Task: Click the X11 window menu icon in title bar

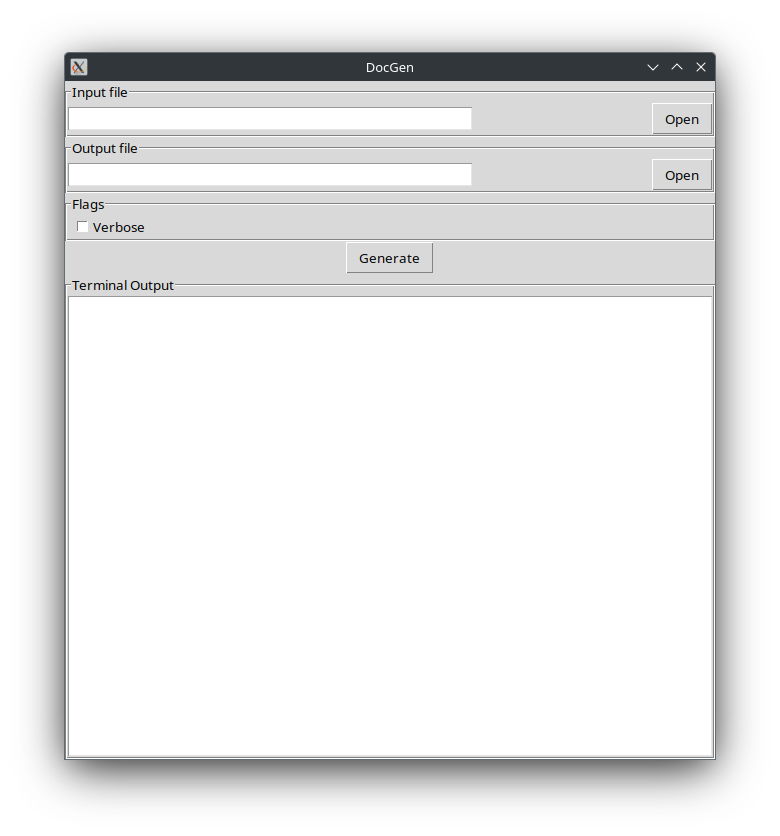Action: point(79,67)
